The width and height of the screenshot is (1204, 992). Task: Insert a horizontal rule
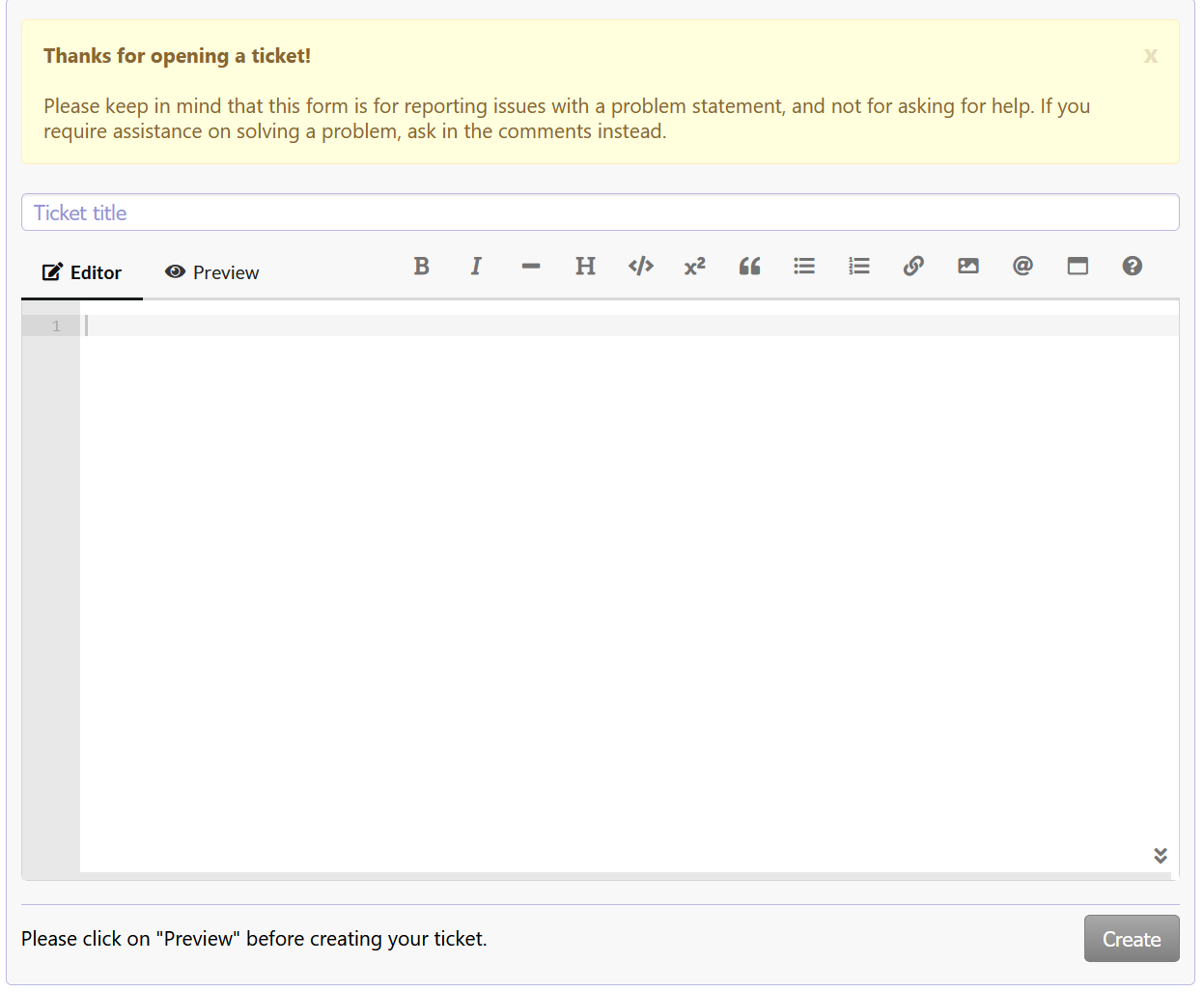click(530, 266)
